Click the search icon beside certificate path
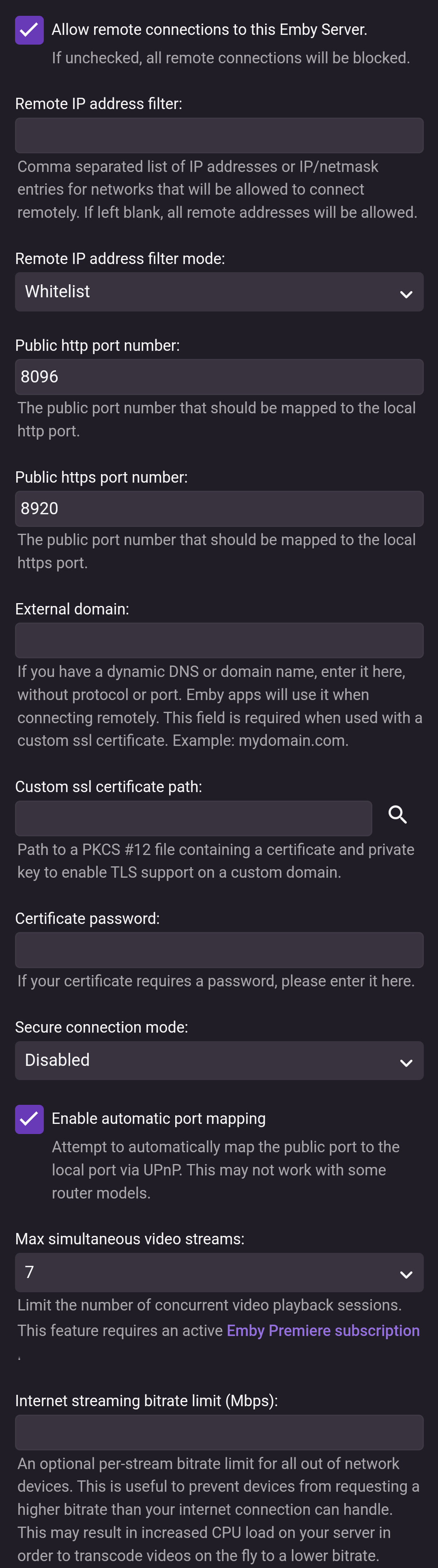Image resolution: width=438 pixels, height=1568 pixels. pos(397,814)
